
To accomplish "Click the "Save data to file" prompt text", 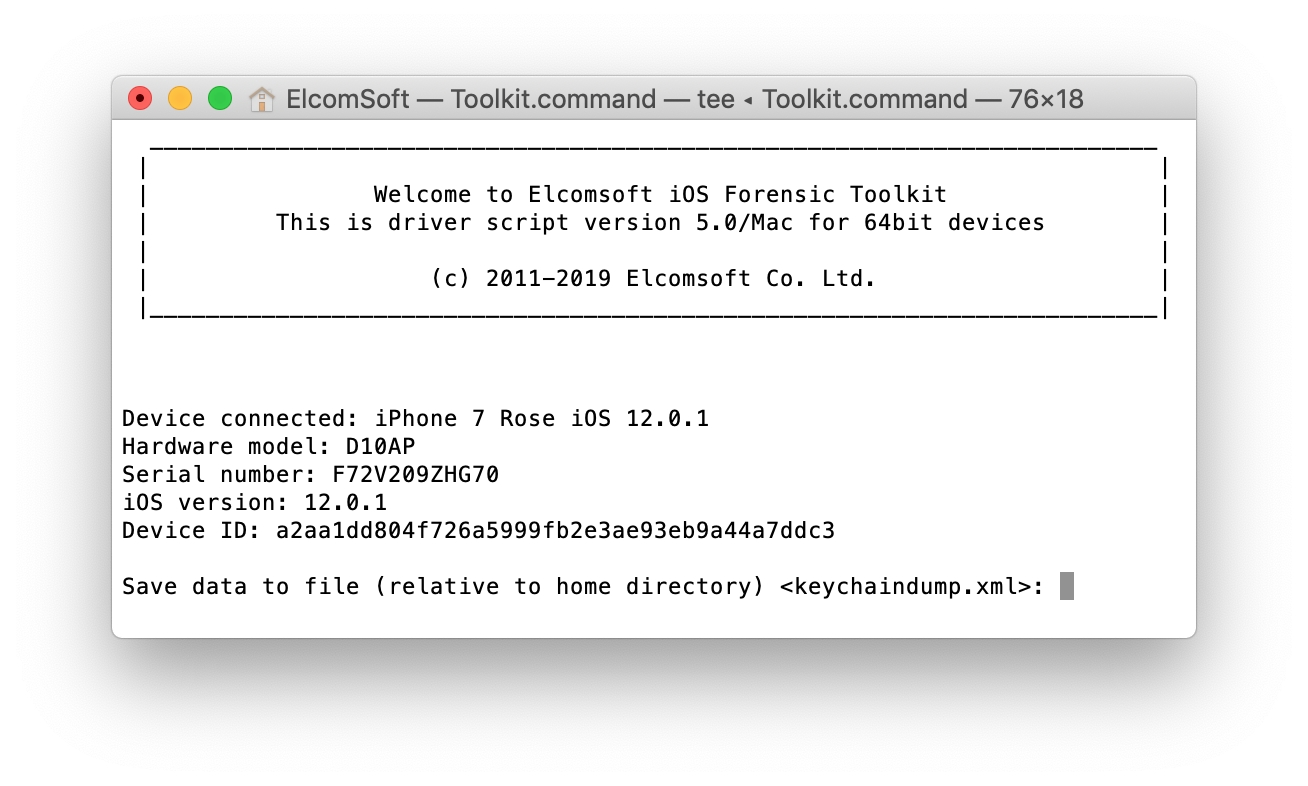I will (x=240, y=586).
